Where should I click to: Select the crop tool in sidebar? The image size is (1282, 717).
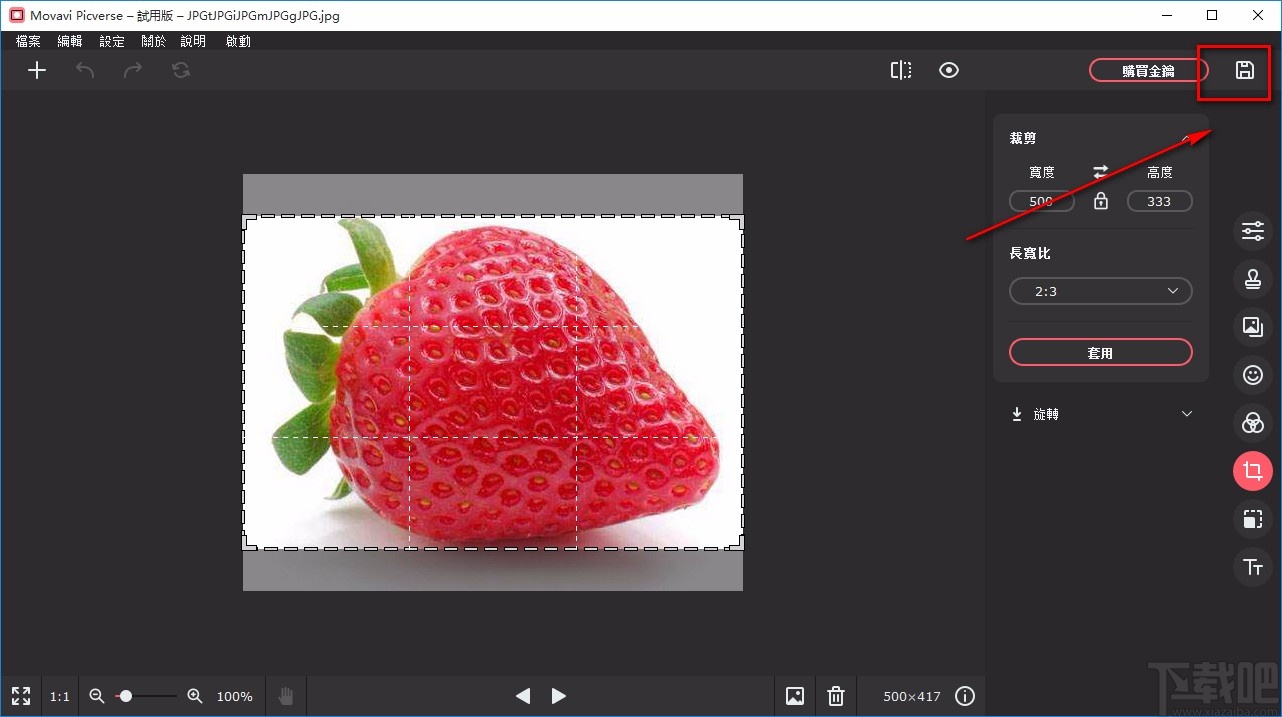[1252, 471]
